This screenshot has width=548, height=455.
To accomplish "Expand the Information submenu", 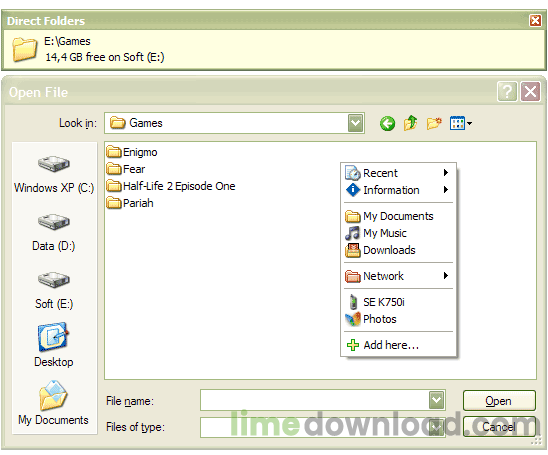I will click(x=398, y=190).
